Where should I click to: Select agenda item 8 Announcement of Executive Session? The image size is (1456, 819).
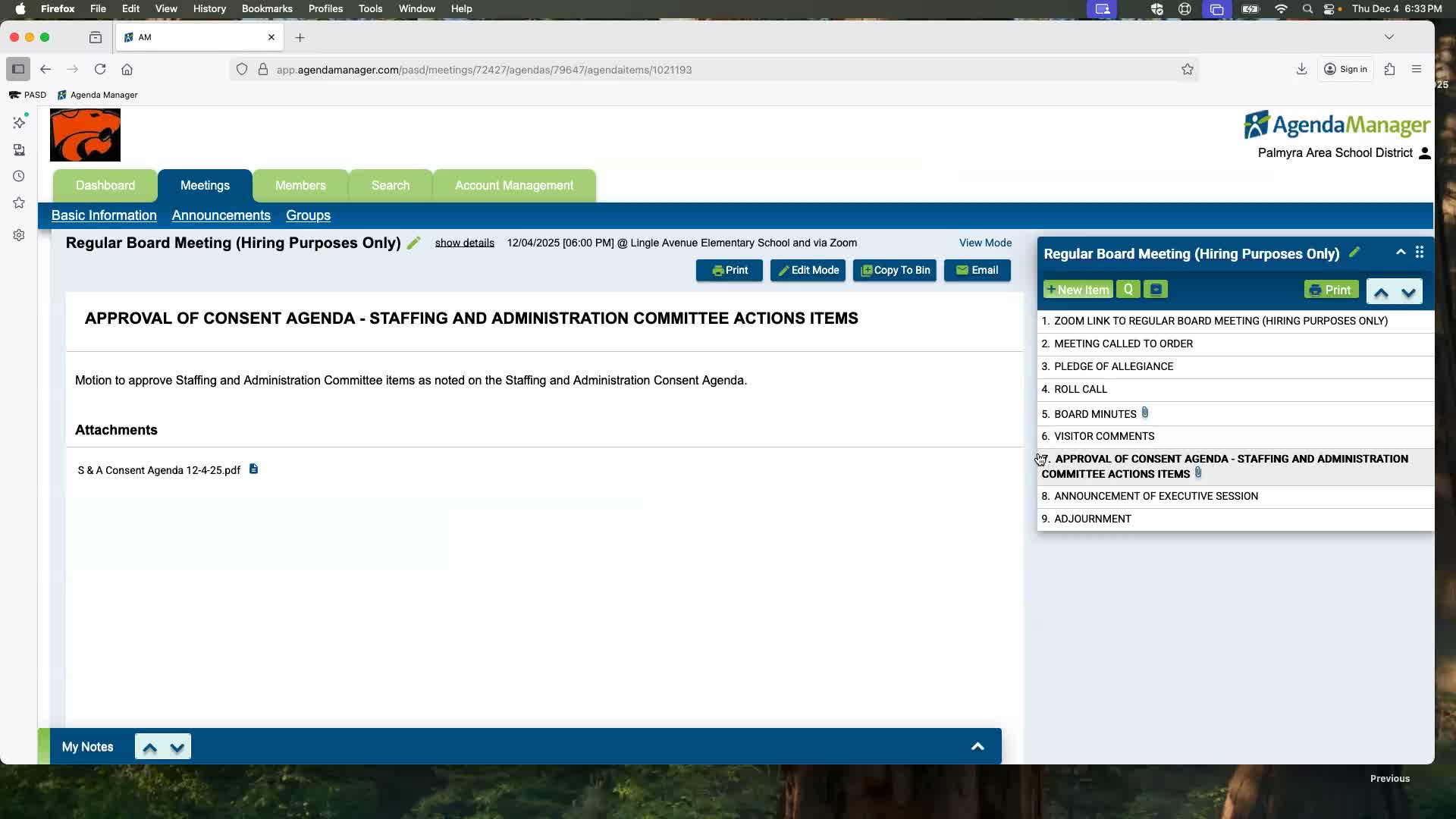click(x=1155, y=496)
